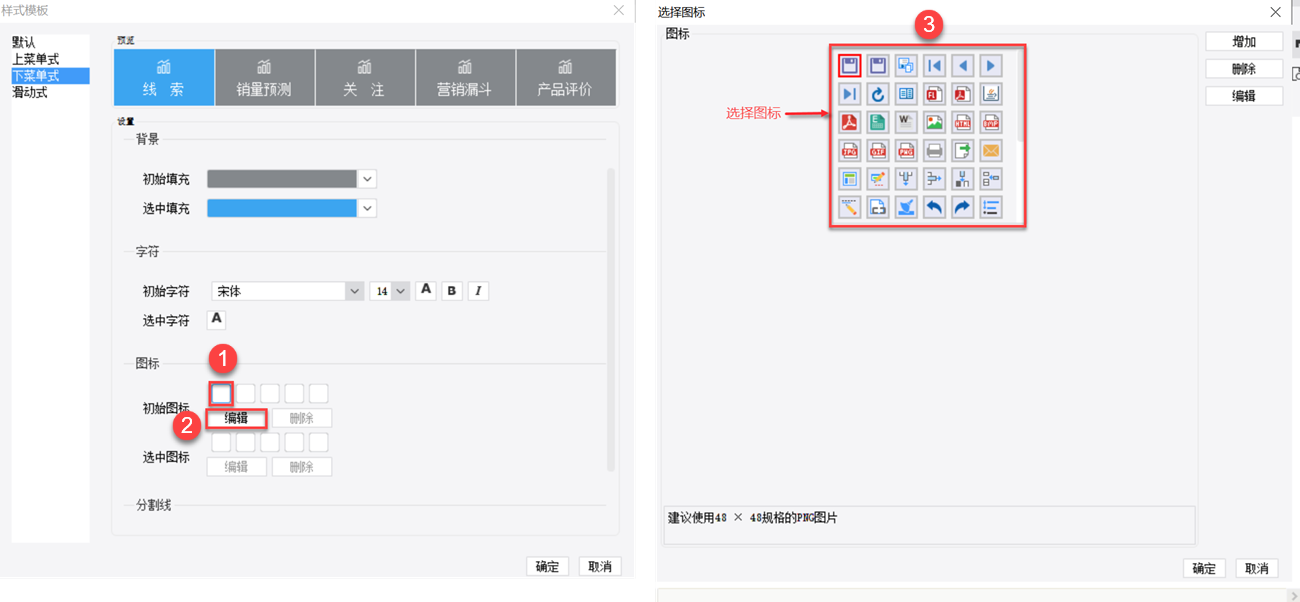Pick the Word document icon
This screenshot has width=1300, height=602.
906,122
